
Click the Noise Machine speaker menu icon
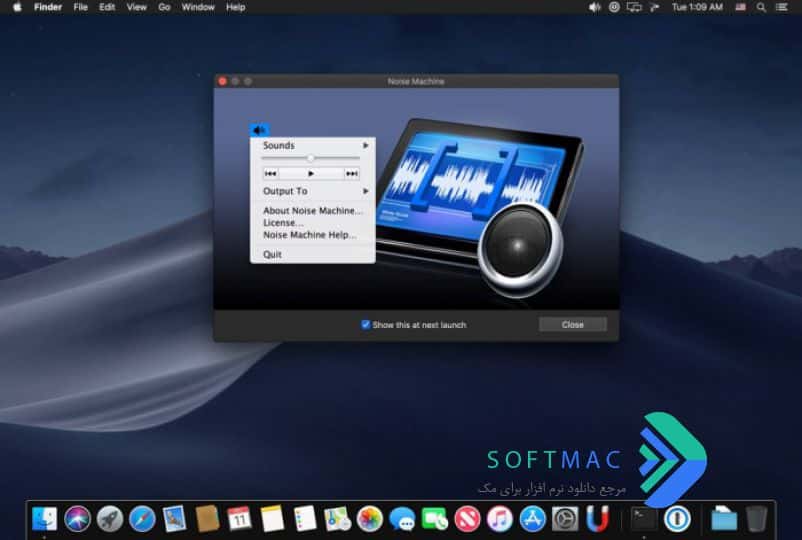click(x=259, y=130)
